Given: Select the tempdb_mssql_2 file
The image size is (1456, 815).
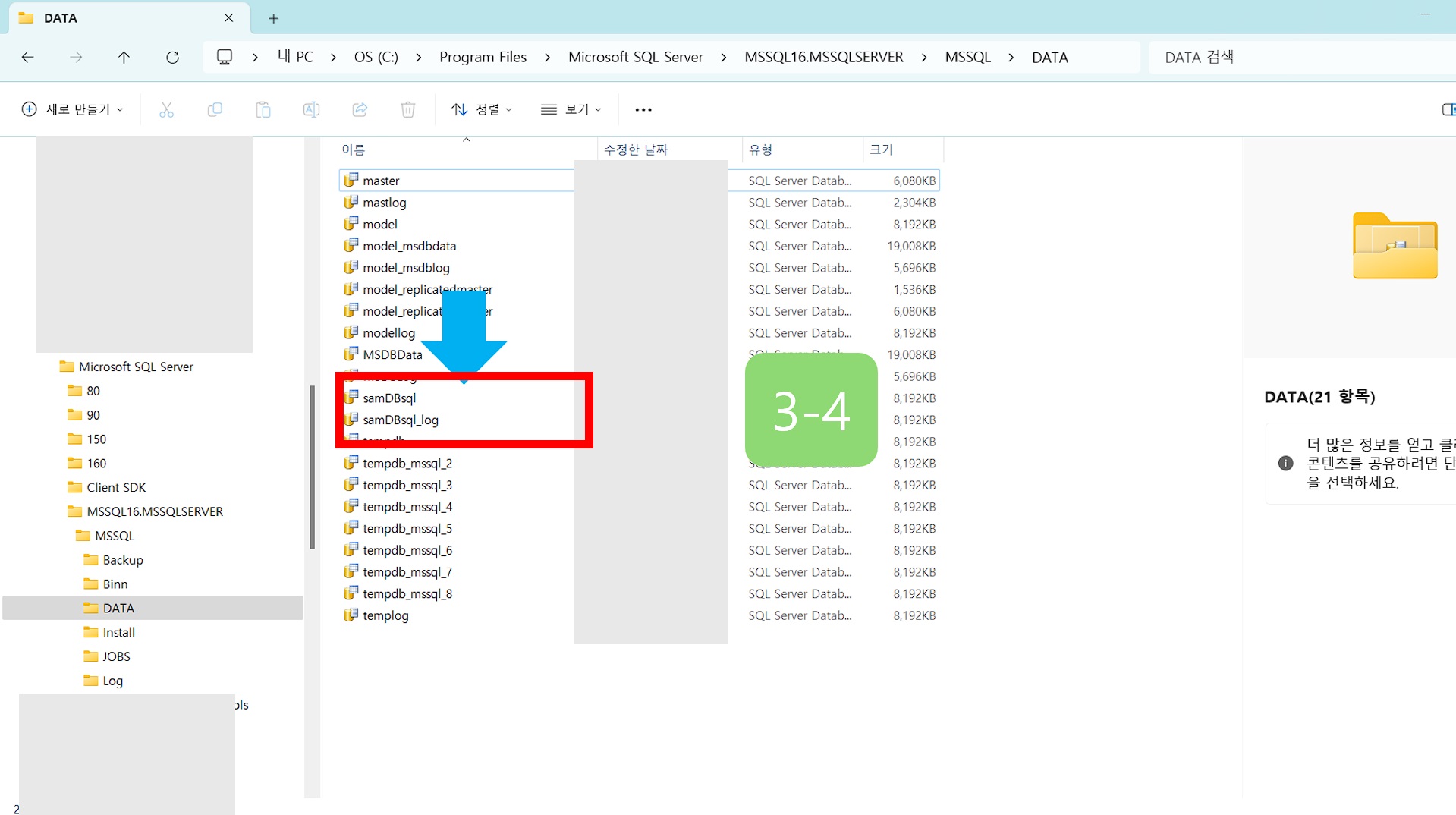Looking at the screenshot, I should (x=407, y=463).
